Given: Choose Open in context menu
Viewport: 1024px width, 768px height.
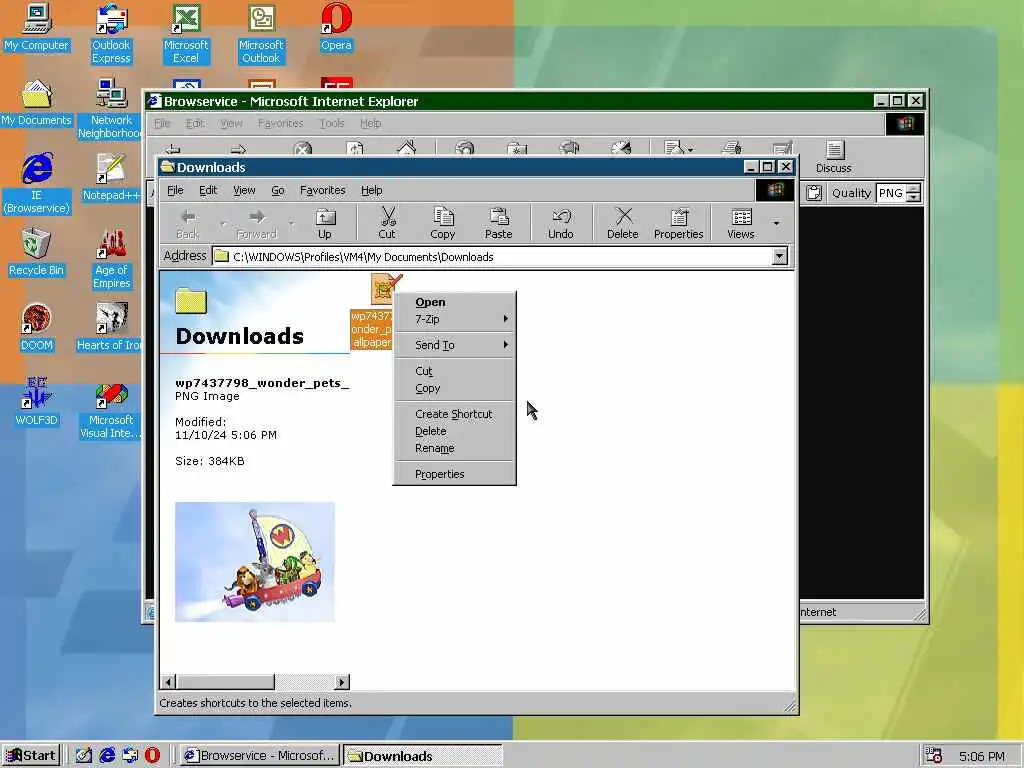Looking at the screenshot, I should pos(455,302).
